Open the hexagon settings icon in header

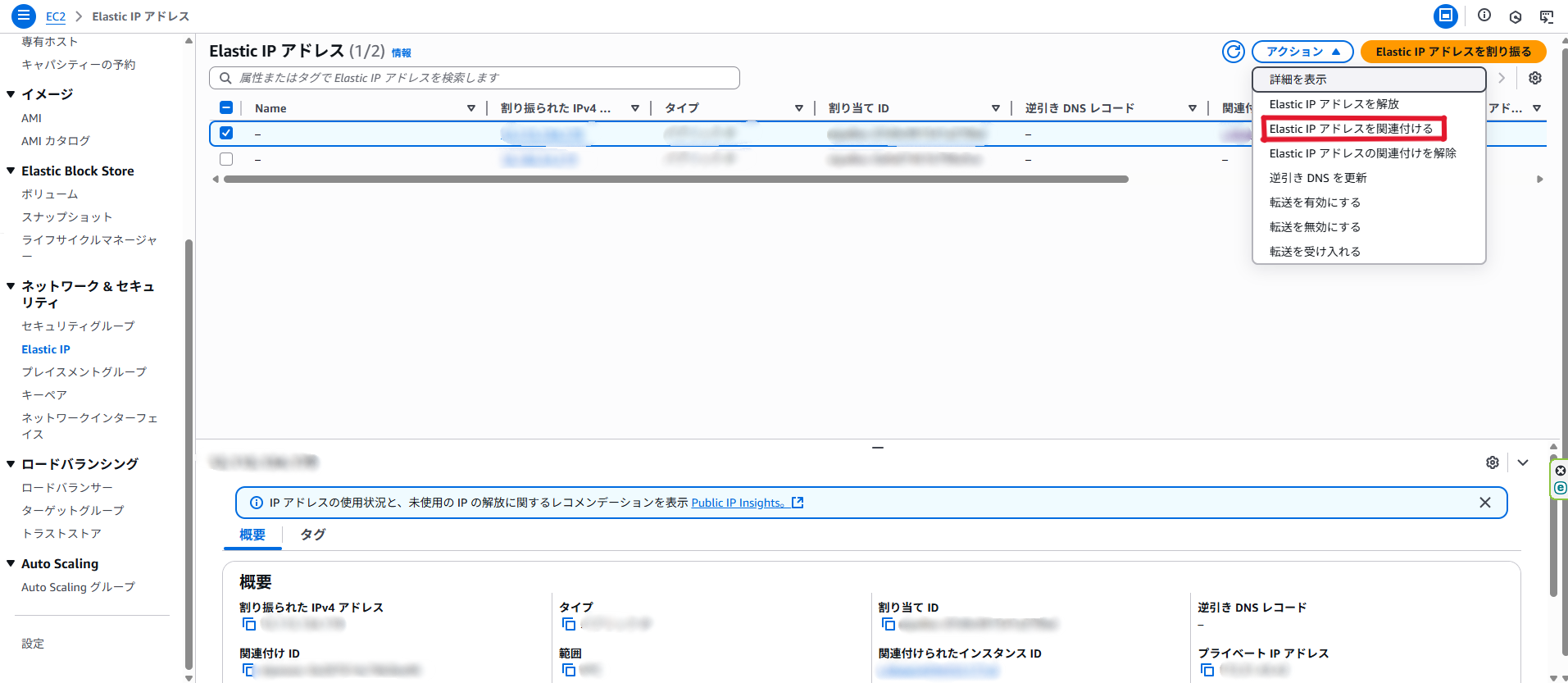coord(1516,16)
